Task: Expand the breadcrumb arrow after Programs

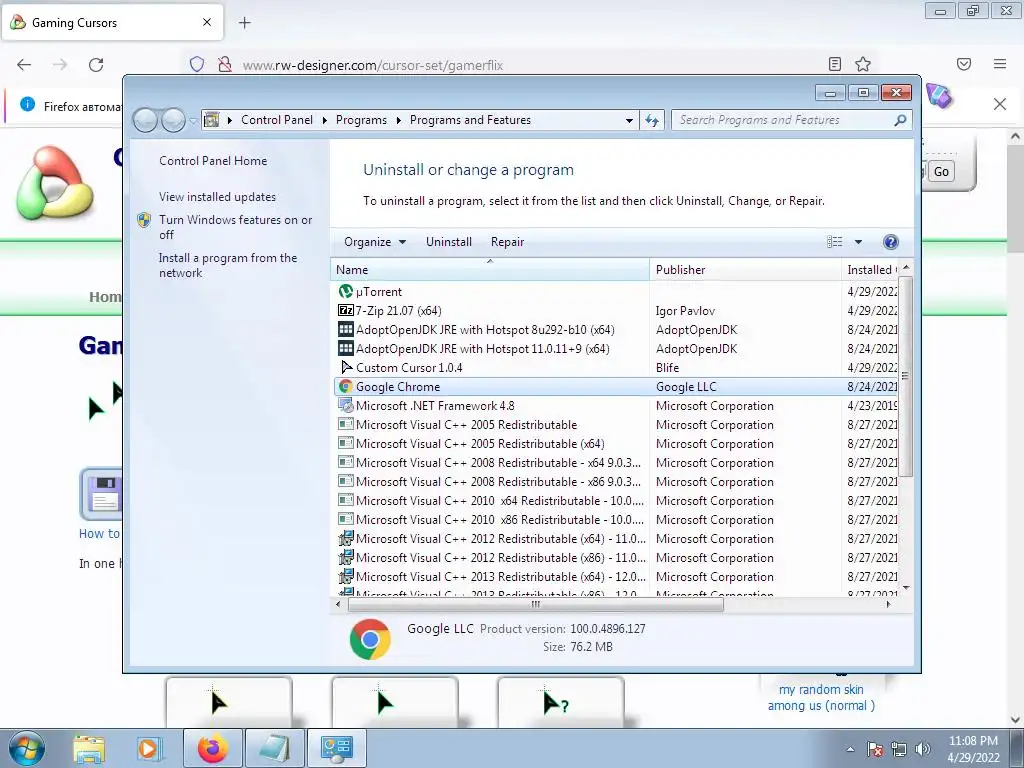Action: click(398, 120)
